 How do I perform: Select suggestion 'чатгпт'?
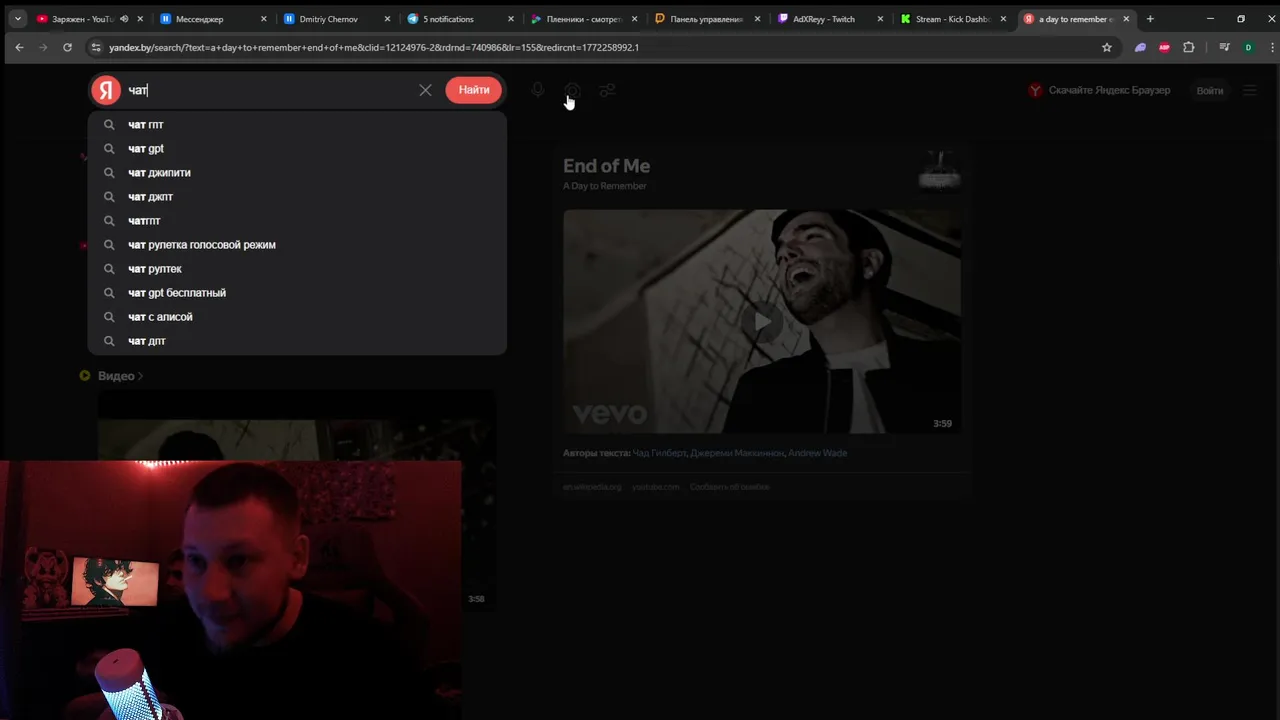coord(297,221)
